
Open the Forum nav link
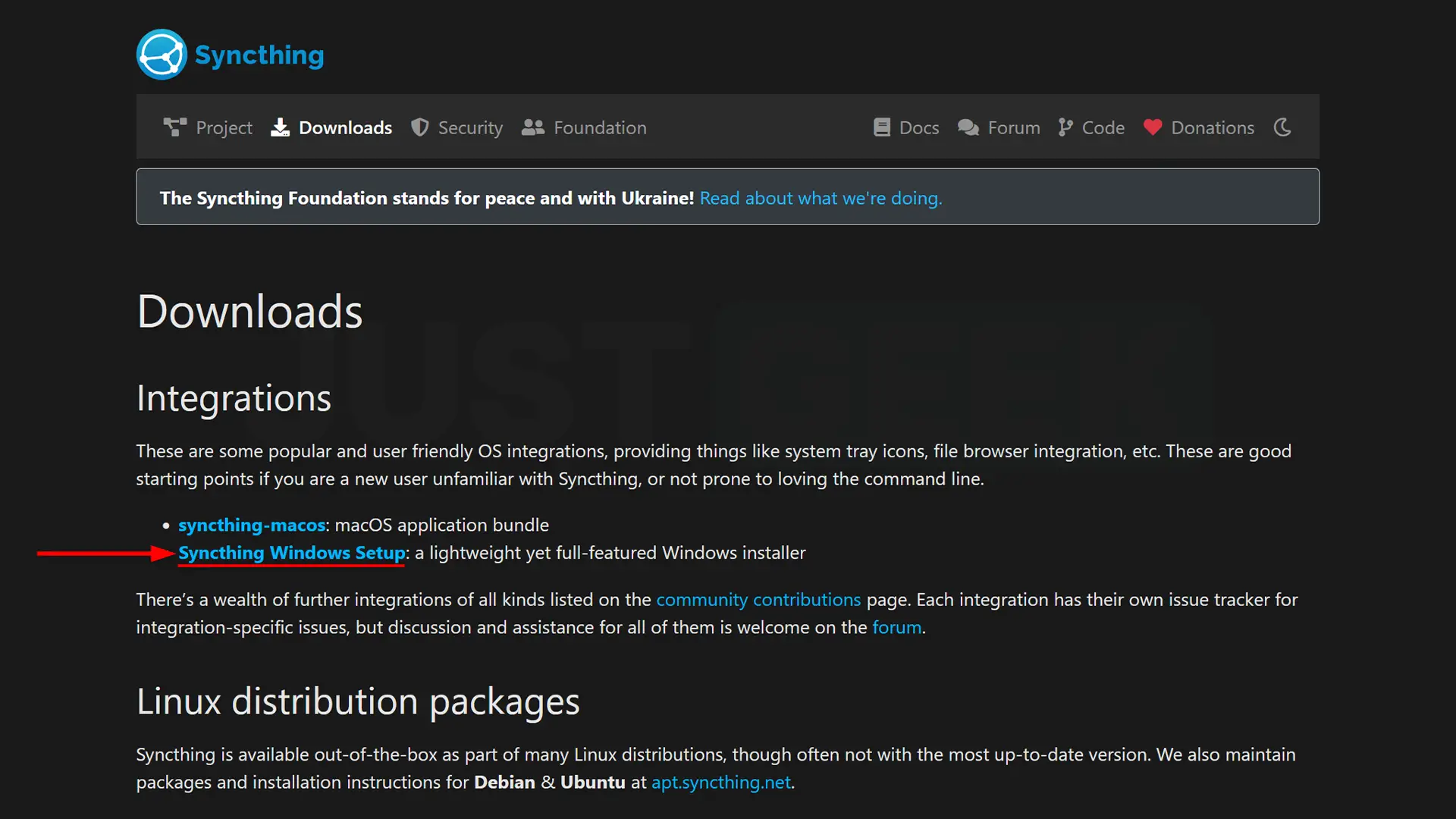[1014, 127]
